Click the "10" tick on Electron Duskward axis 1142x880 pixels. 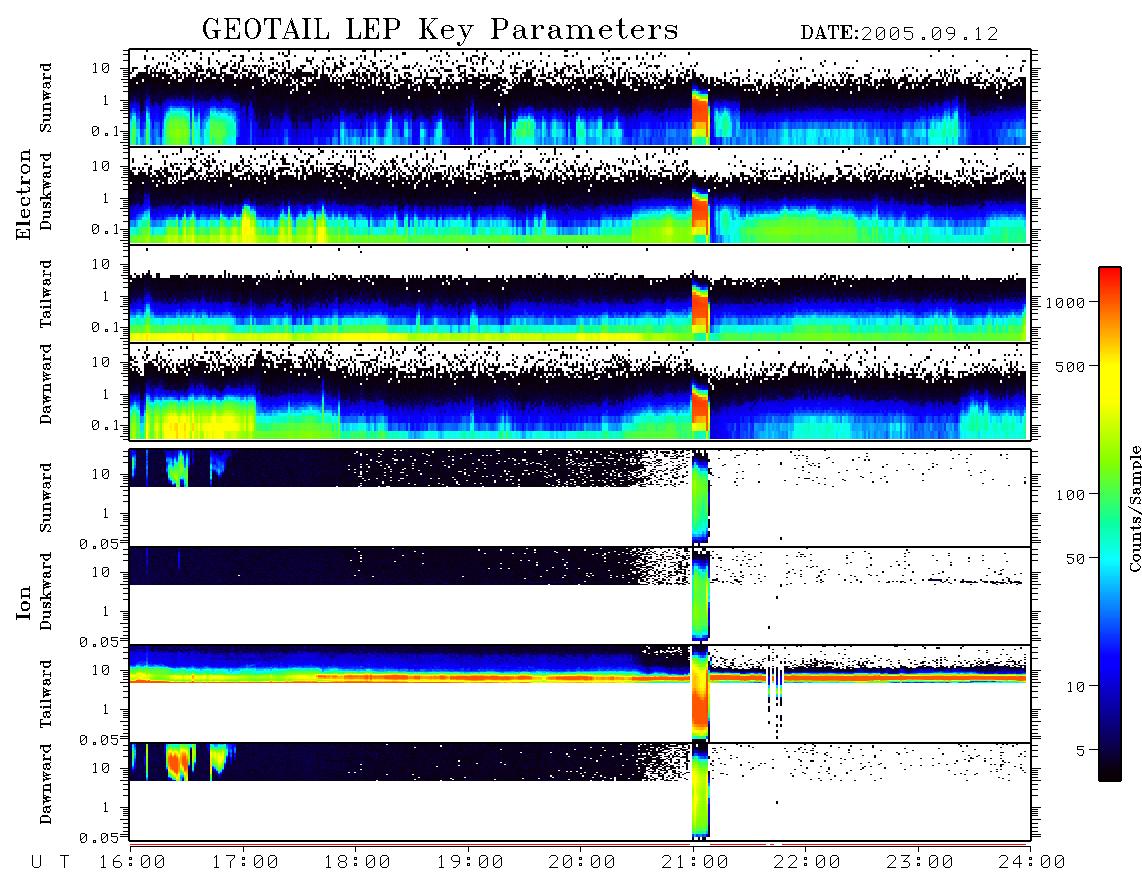(101, 166)
